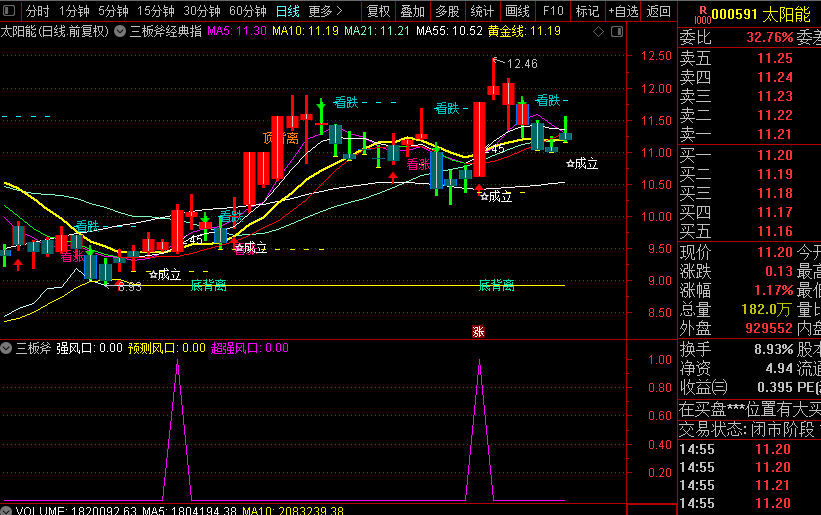Viewport: 821px width, 515px height.
Task: Toggle the 画线 drawing tool
Action: pos(517,12)
